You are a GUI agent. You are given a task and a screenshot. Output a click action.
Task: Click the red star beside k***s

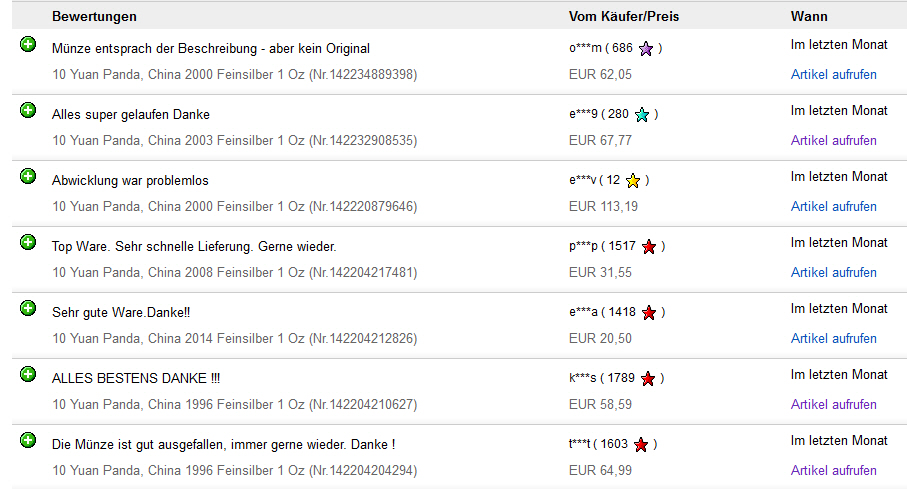(x=648, y=379)
